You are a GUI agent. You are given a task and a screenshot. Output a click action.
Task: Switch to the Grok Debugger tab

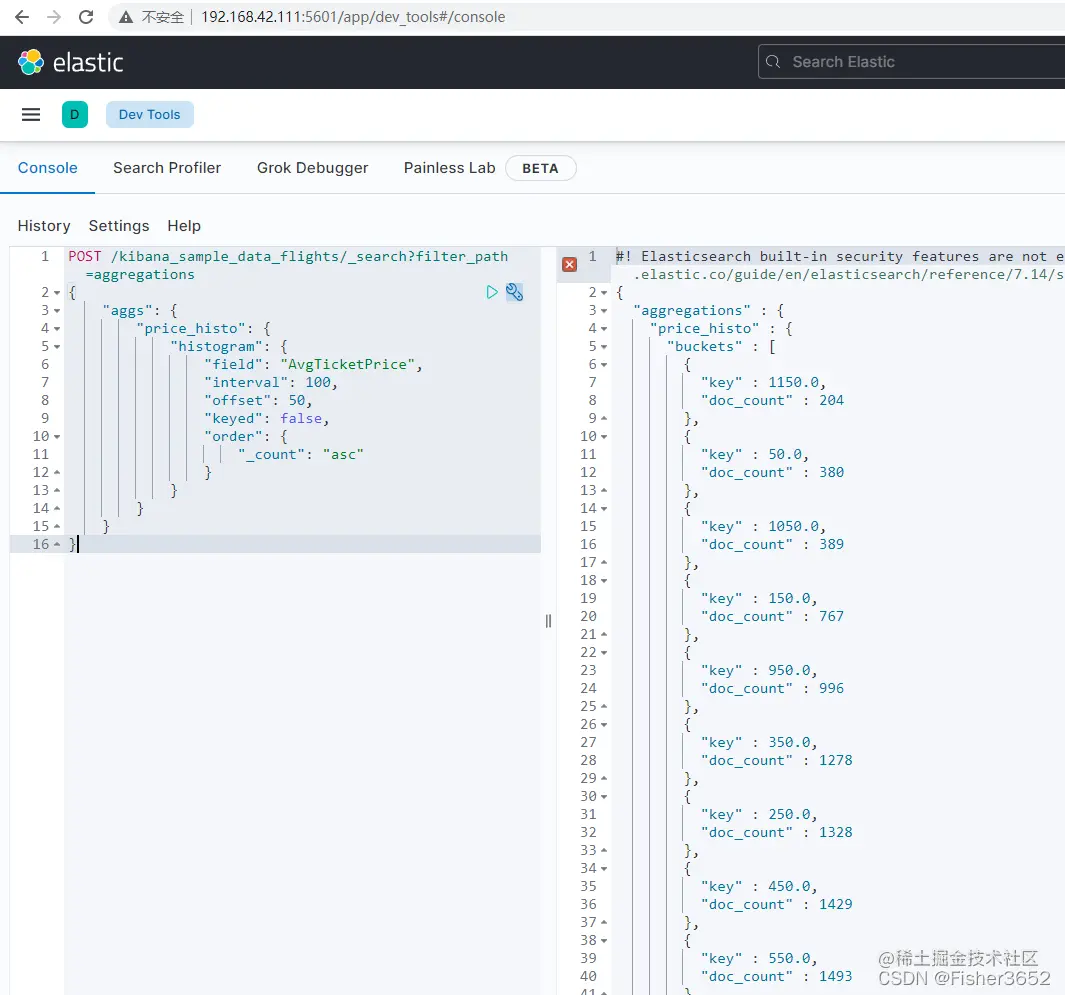[x=312, y=168]
